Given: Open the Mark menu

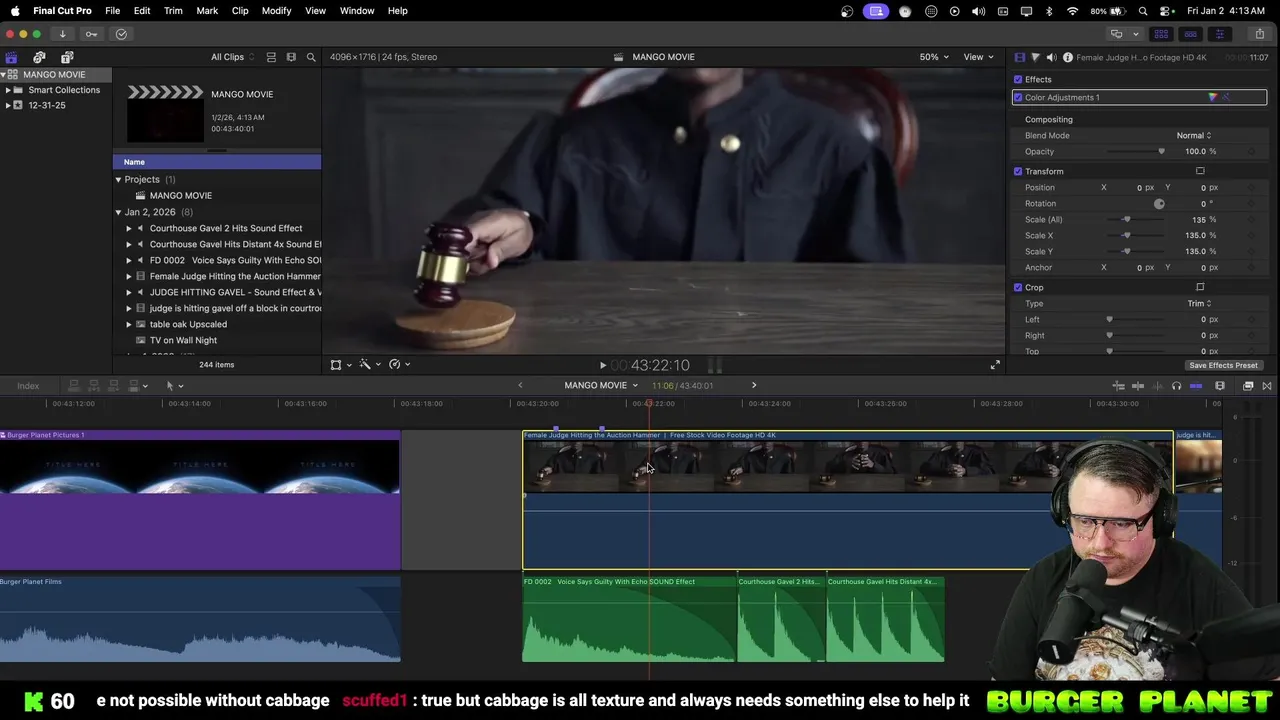Looking at the screenshot, I should tap(207, 11).
